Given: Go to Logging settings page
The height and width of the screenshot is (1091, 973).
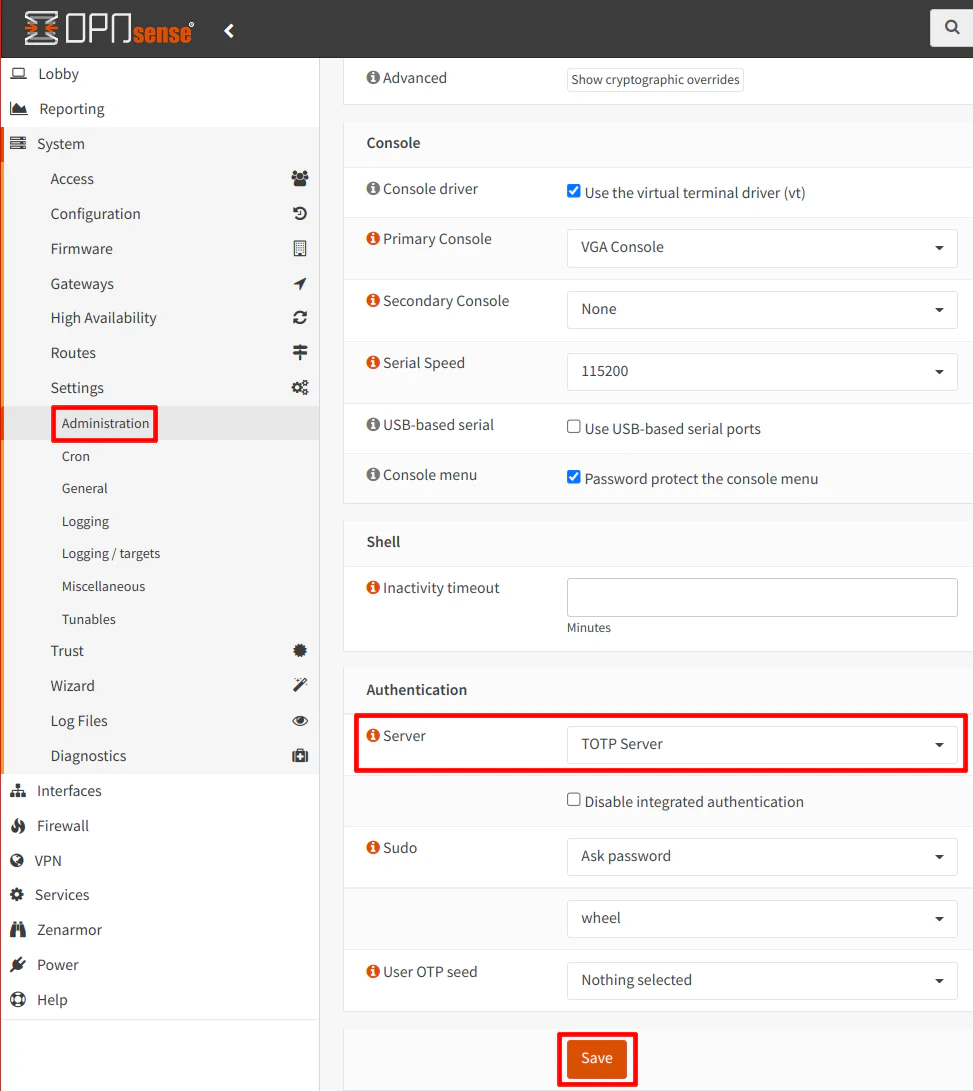Looking at the screenshot, I should tap(86, 521).
